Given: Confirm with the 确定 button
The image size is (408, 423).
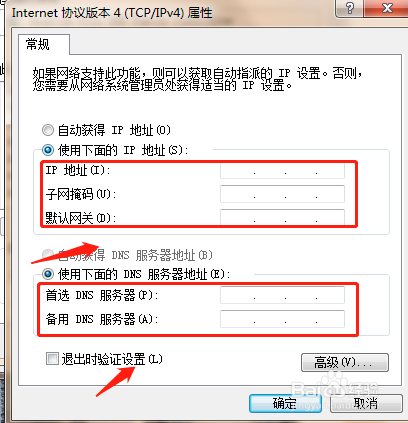Looking at the screenshot, I should click(x=285, y=404).
